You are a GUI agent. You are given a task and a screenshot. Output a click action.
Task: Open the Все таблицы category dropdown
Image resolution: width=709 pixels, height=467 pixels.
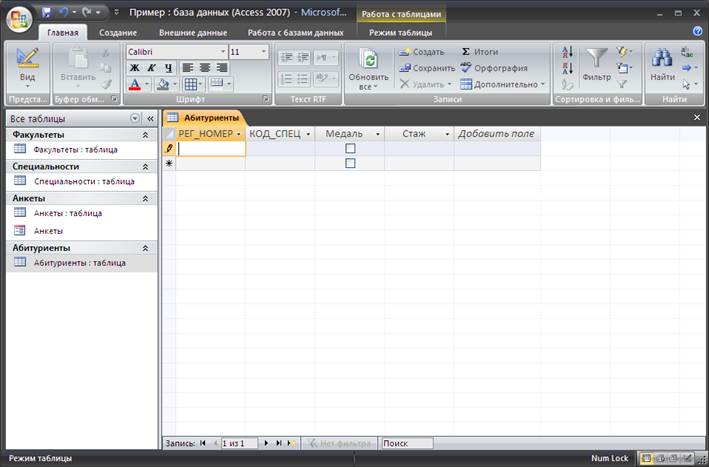(x=135, y=118)
